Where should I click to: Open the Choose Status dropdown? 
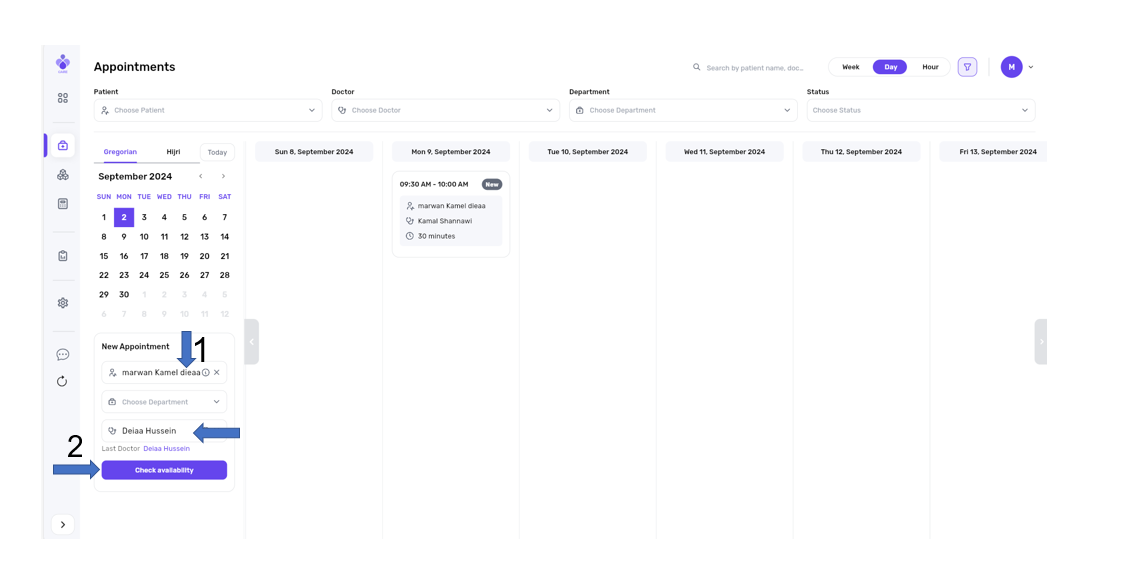(920, 110)
